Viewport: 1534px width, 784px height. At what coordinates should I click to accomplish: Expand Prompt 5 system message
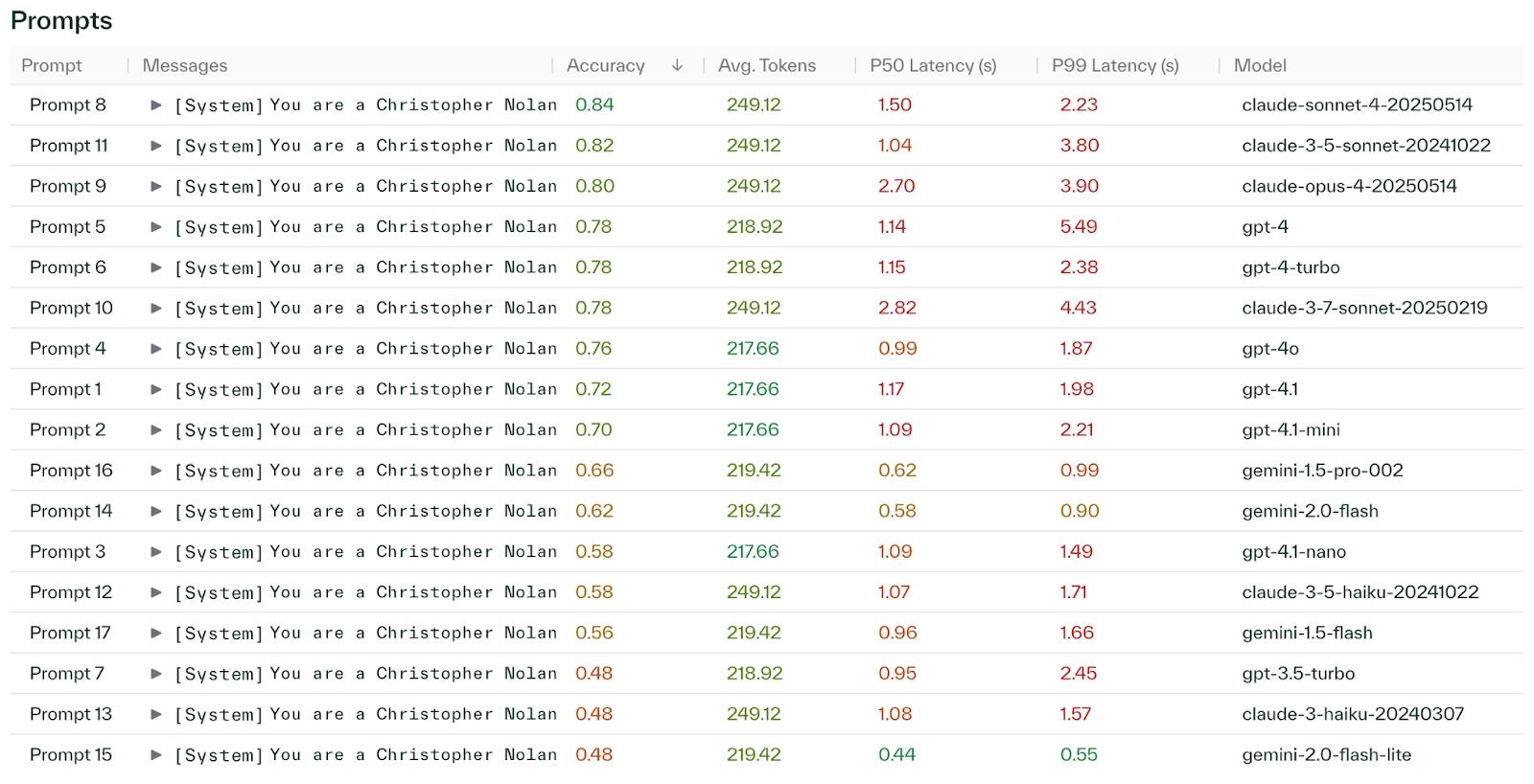click(156, 227)
